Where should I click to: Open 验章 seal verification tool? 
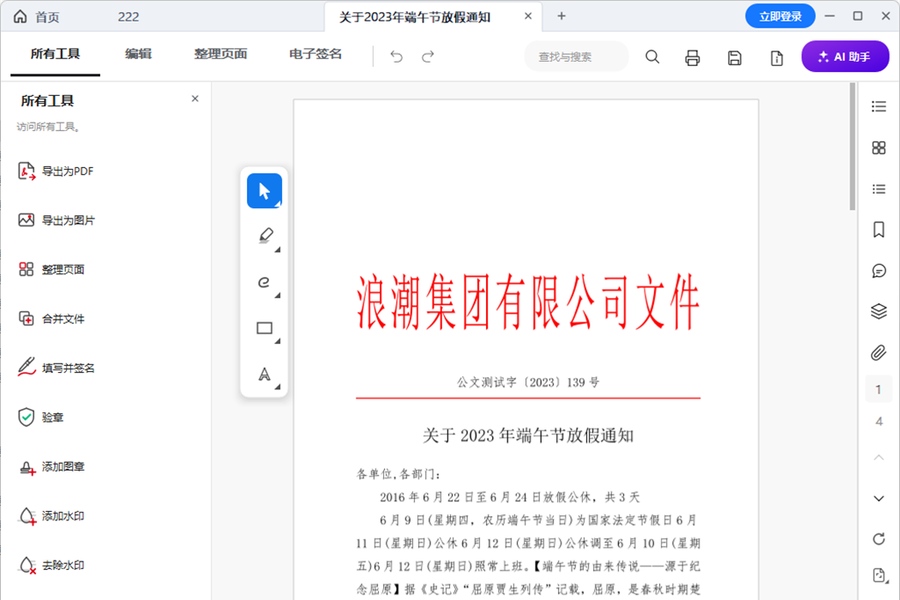tap(40, 417)
